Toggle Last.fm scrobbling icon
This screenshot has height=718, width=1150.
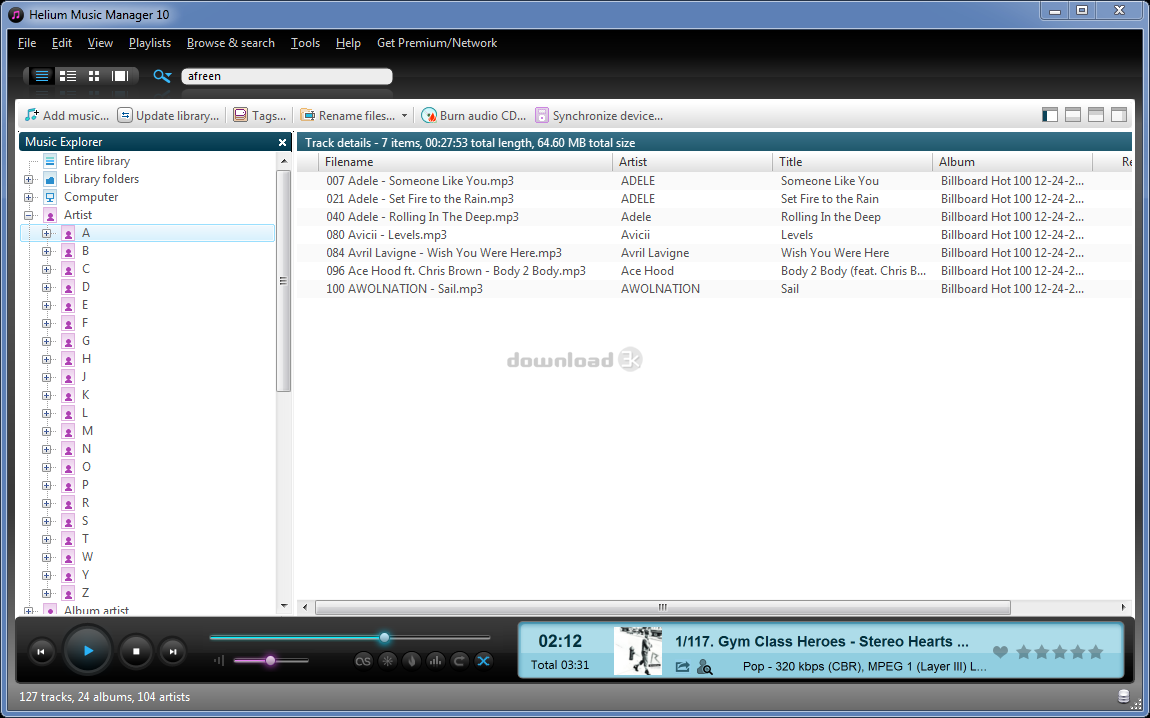pyautogui.click(x=364, y=661)
